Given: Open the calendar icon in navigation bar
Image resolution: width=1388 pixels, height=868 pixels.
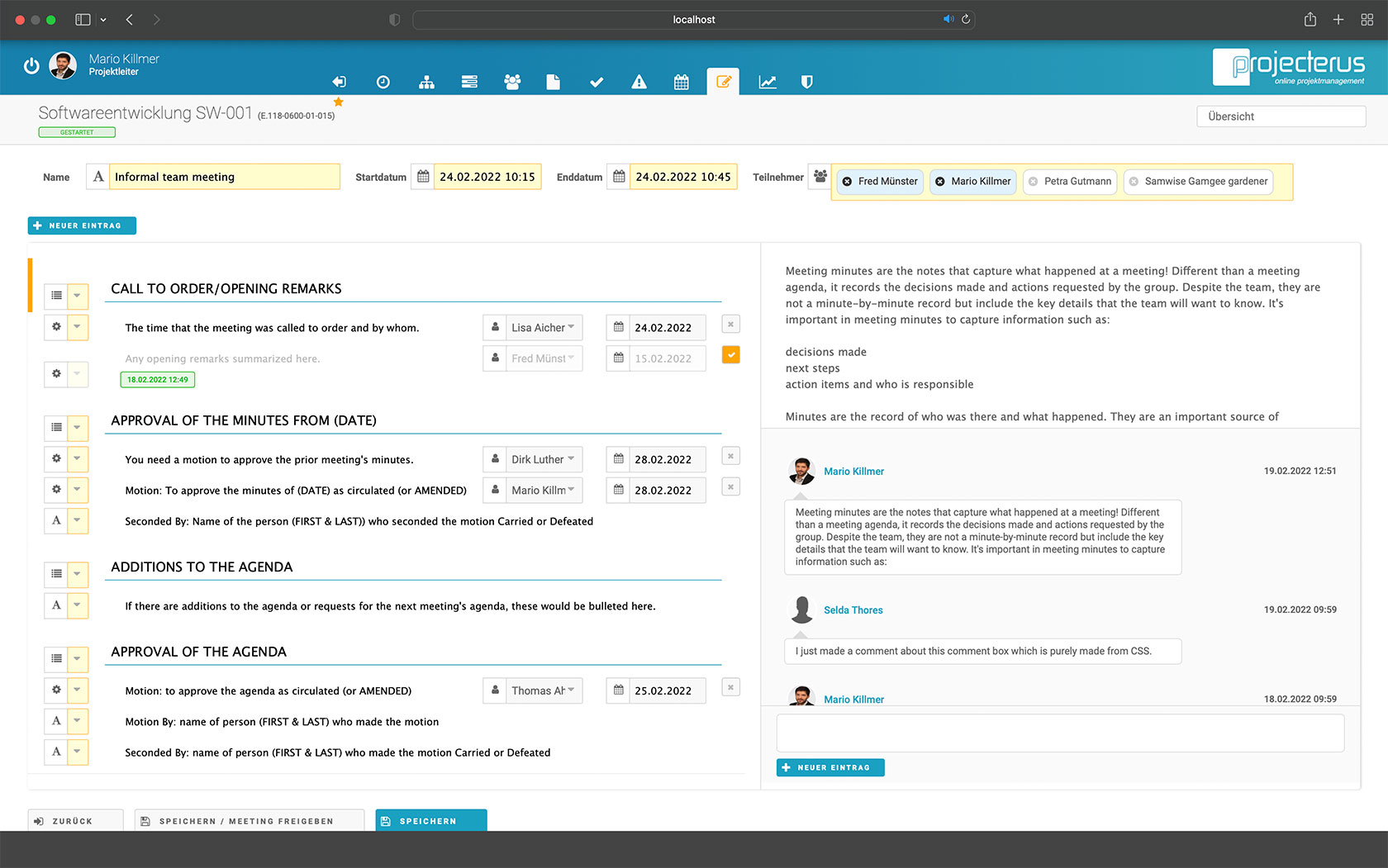Looking at the screenshot, I should [681, 82].
